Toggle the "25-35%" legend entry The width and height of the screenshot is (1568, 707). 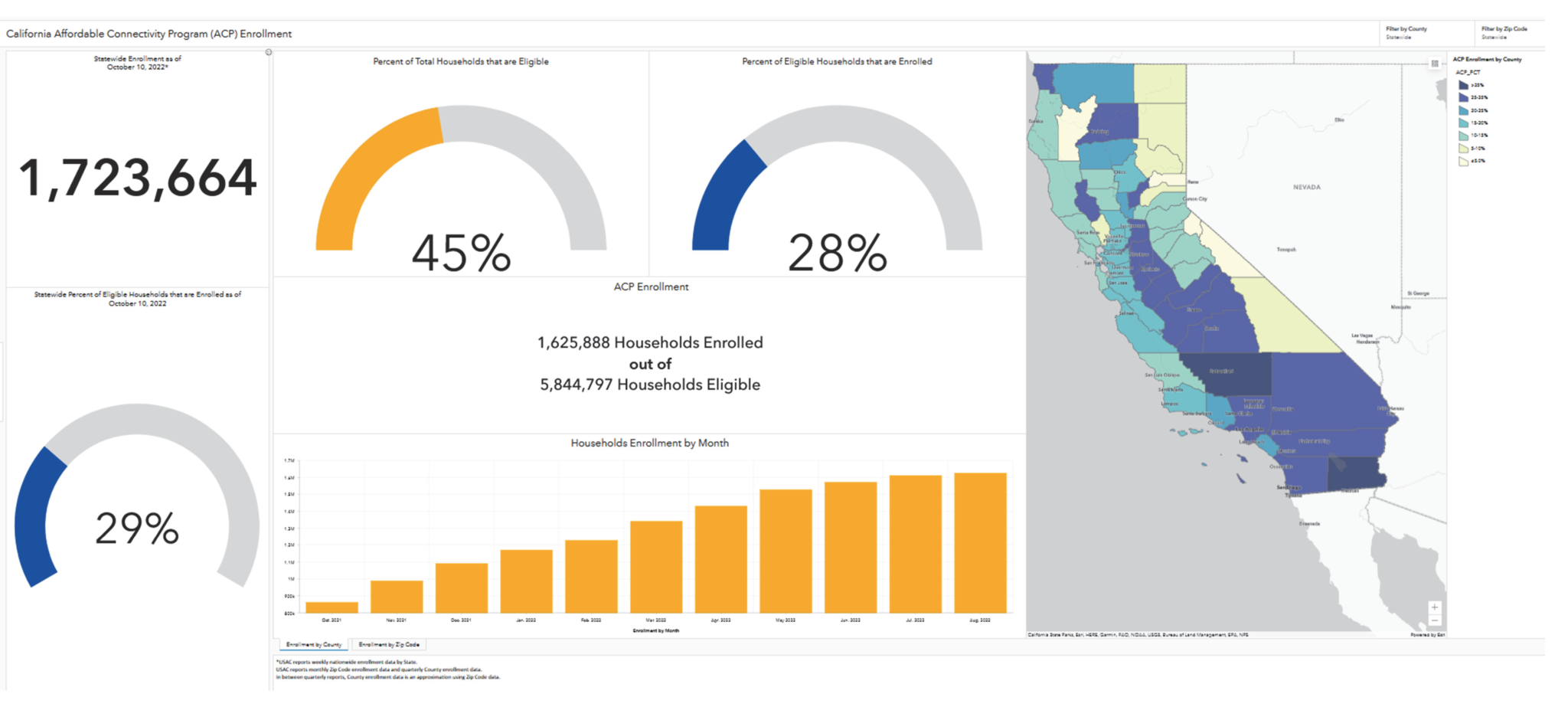coord(1462,97)
